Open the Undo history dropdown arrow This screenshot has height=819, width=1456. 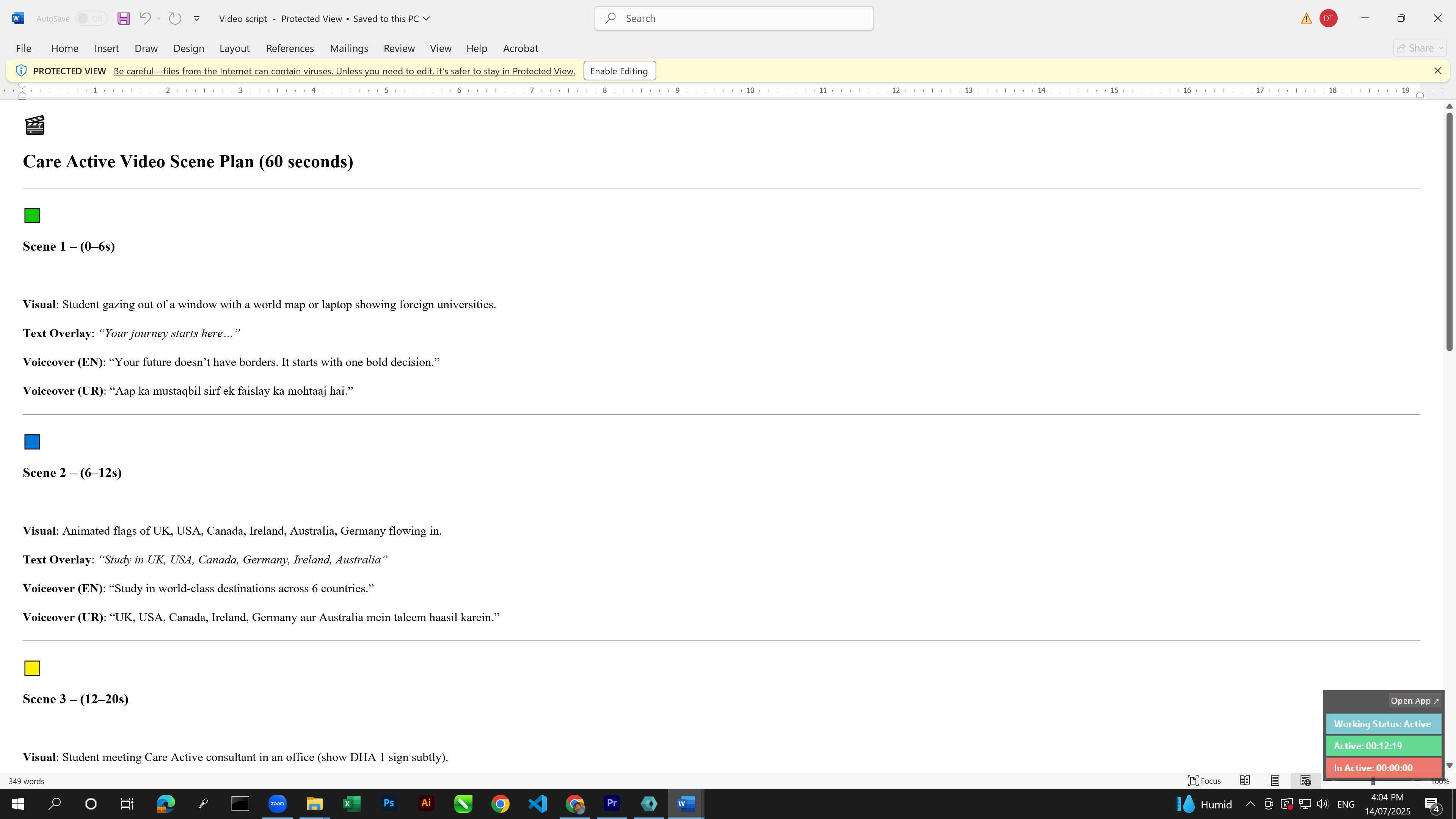(x=159, y=19)
